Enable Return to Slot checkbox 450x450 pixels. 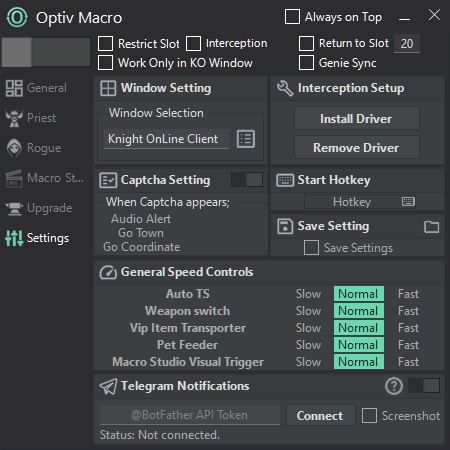pyautogui.click(x=306, y=43)
